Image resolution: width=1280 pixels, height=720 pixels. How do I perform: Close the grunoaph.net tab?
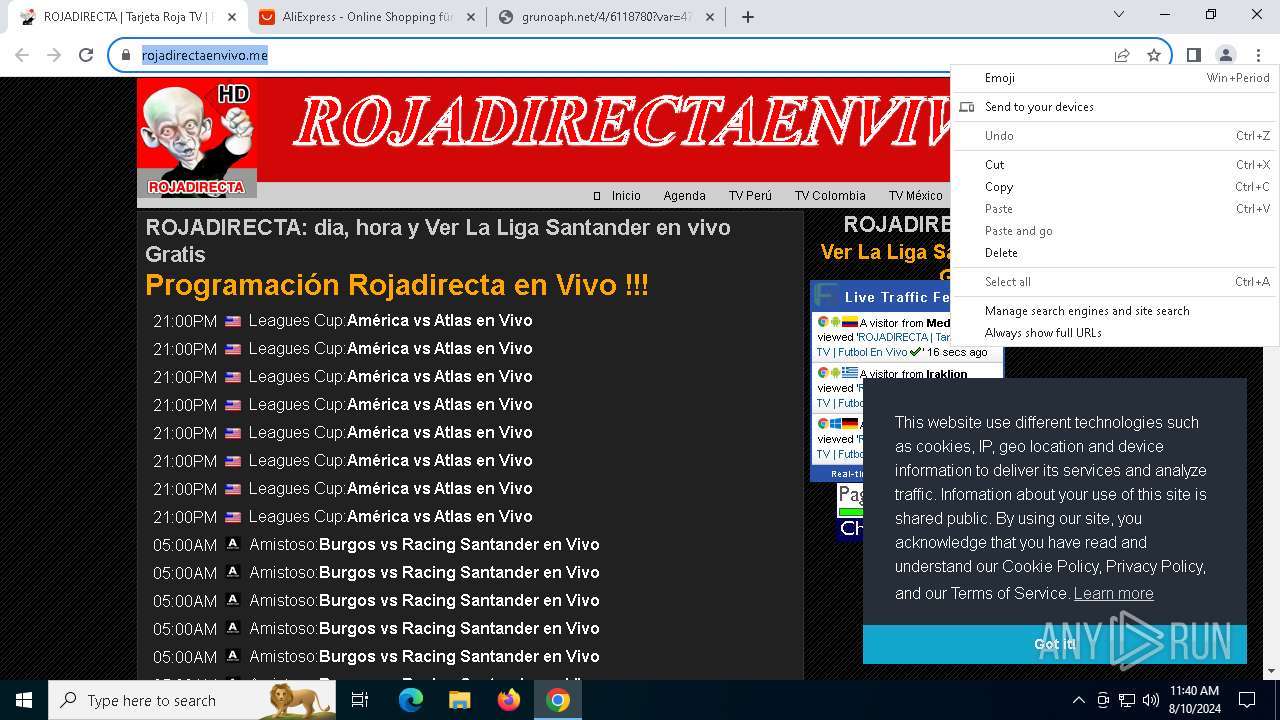pos(710,17)
